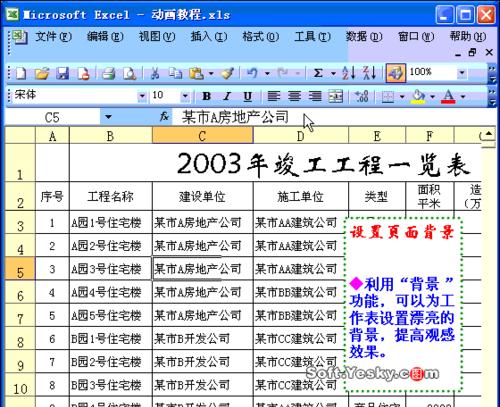Click the Increase Decimal icon
500x407 pixels.
tap(361, 96)
